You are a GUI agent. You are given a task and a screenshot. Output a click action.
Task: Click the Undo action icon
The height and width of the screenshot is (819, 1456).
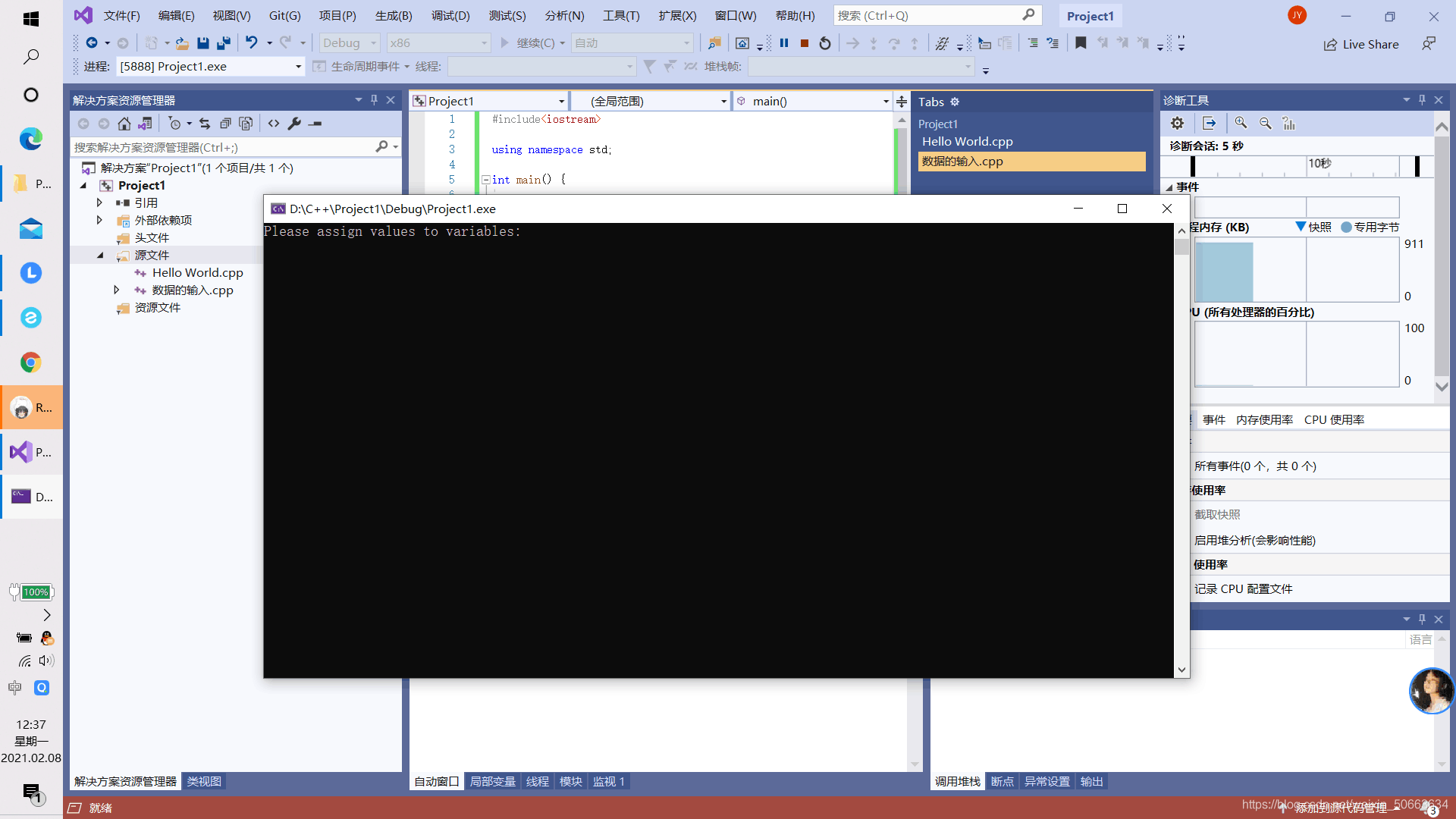pos(250,42)
